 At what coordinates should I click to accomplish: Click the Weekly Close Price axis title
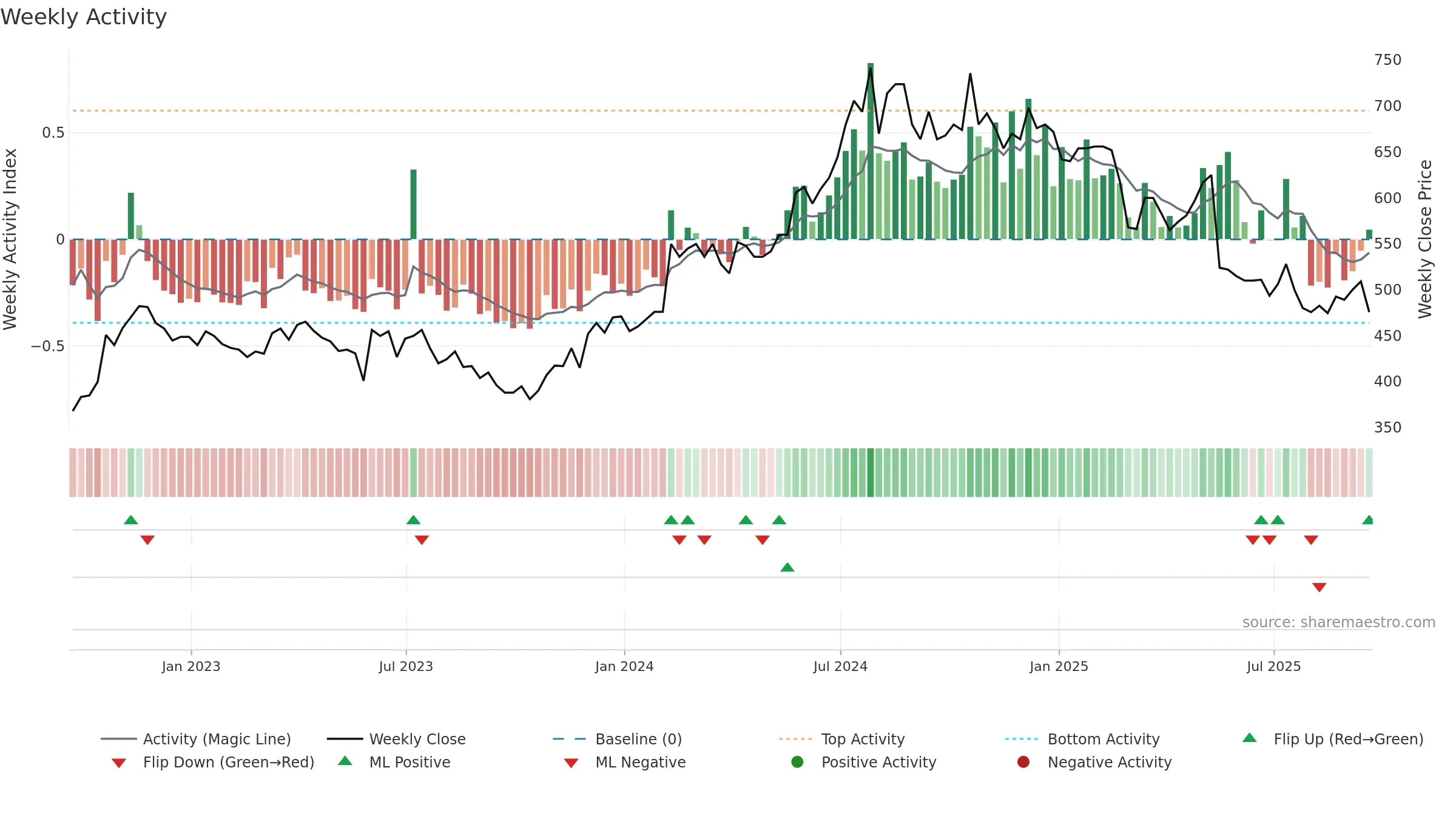click(1425, 239)
